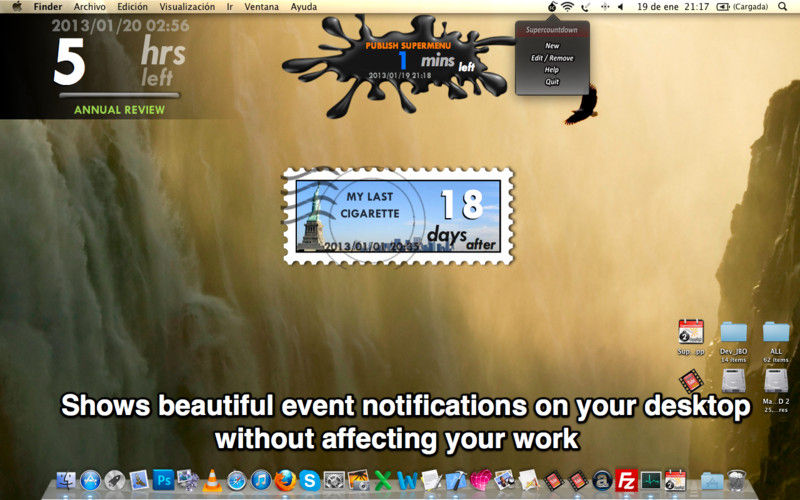Click the ANNUAL REVIEW green label
Screen dimensions: 800x500
click(x=119, y=110)
